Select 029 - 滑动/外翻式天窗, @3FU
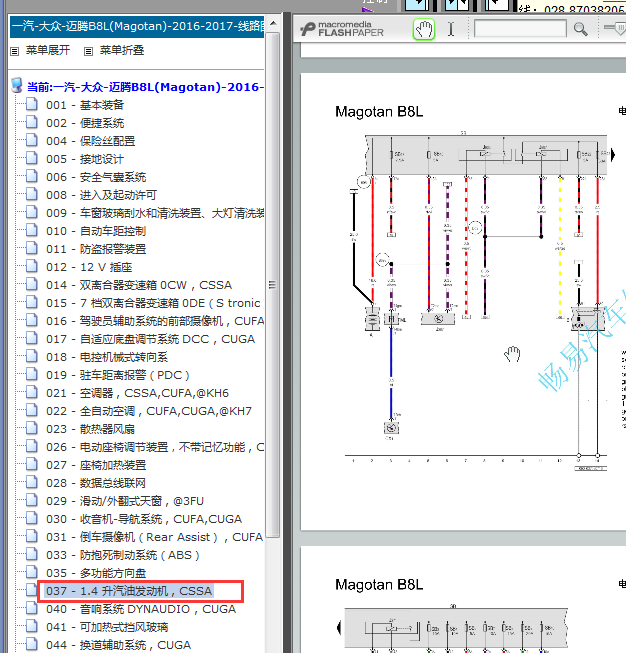This screenshot has height=653, width=626. (x=125, y=501)
